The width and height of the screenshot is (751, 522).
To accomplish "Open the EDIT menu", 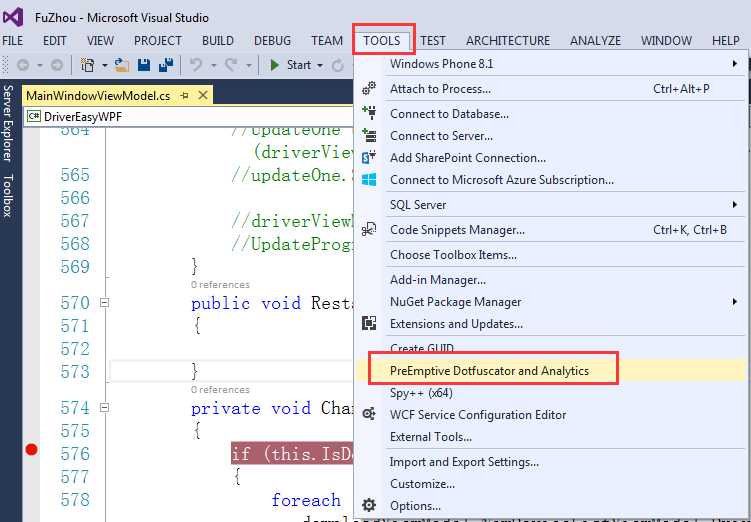I will (55, 41).
